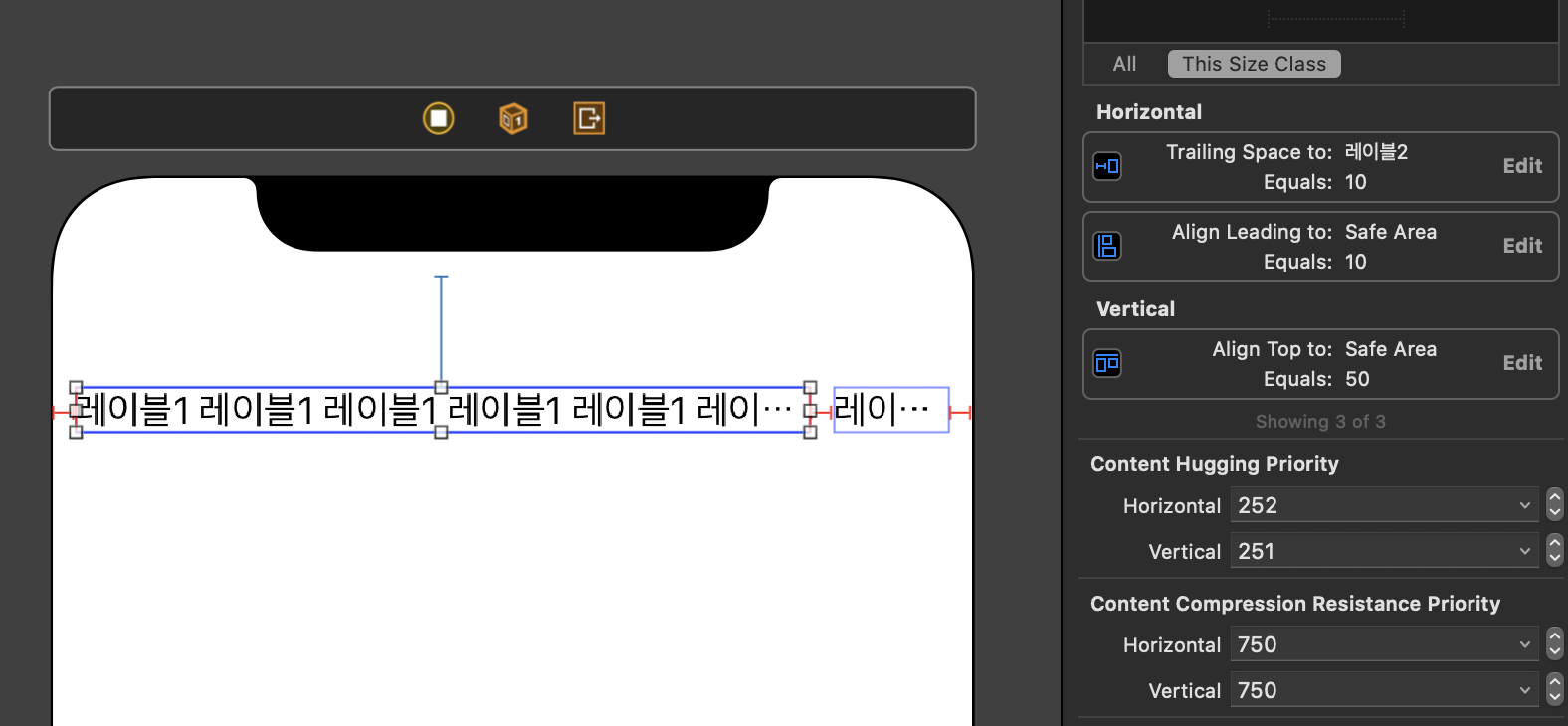
Task: Click the View Controller icon in scene dock
Action: pyautogui.click(x=439, y=118)
